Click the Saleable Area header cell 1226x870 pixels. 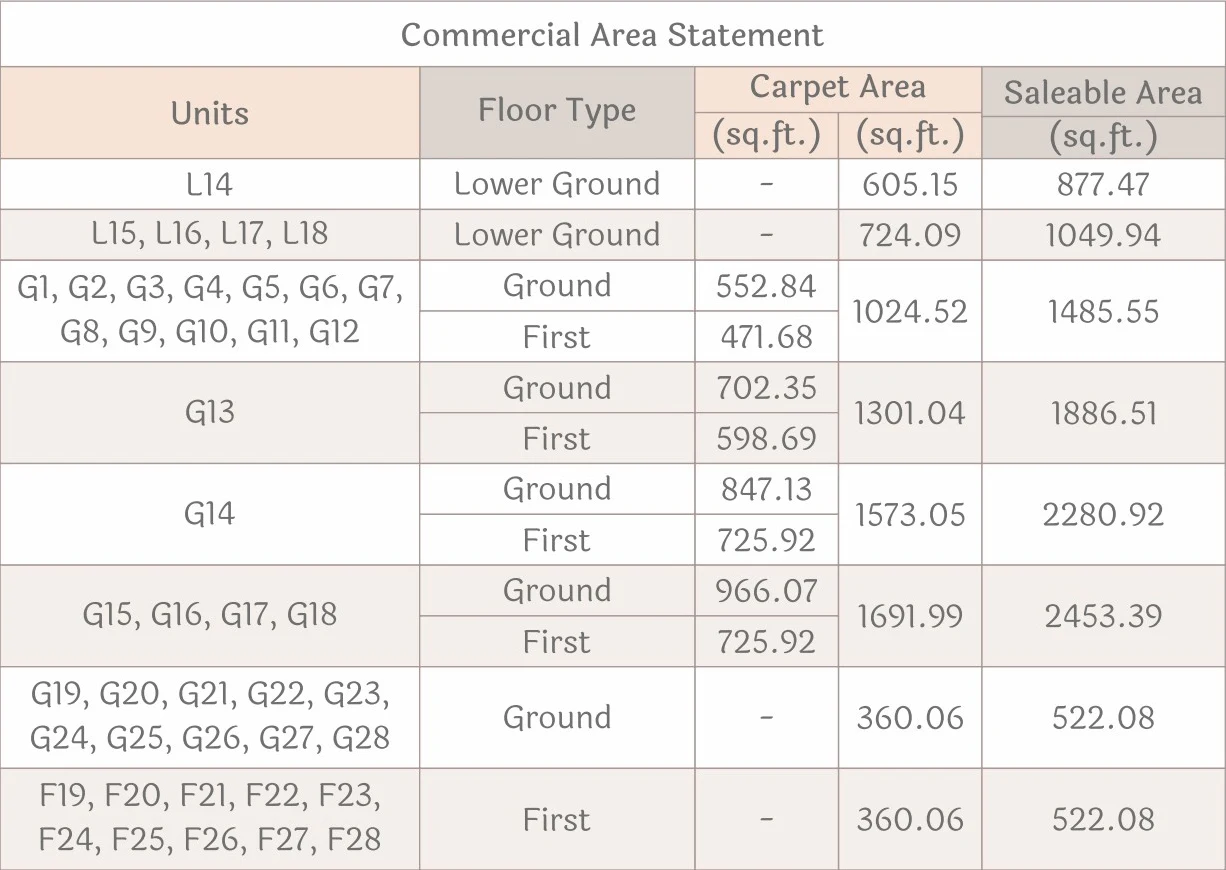tap(1103, 93)
